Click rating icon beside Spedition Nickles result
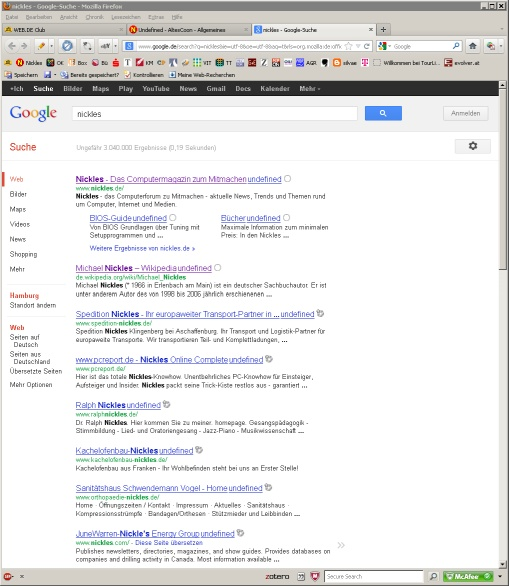Viewport: 509px width, 586px height. [320, 314]
